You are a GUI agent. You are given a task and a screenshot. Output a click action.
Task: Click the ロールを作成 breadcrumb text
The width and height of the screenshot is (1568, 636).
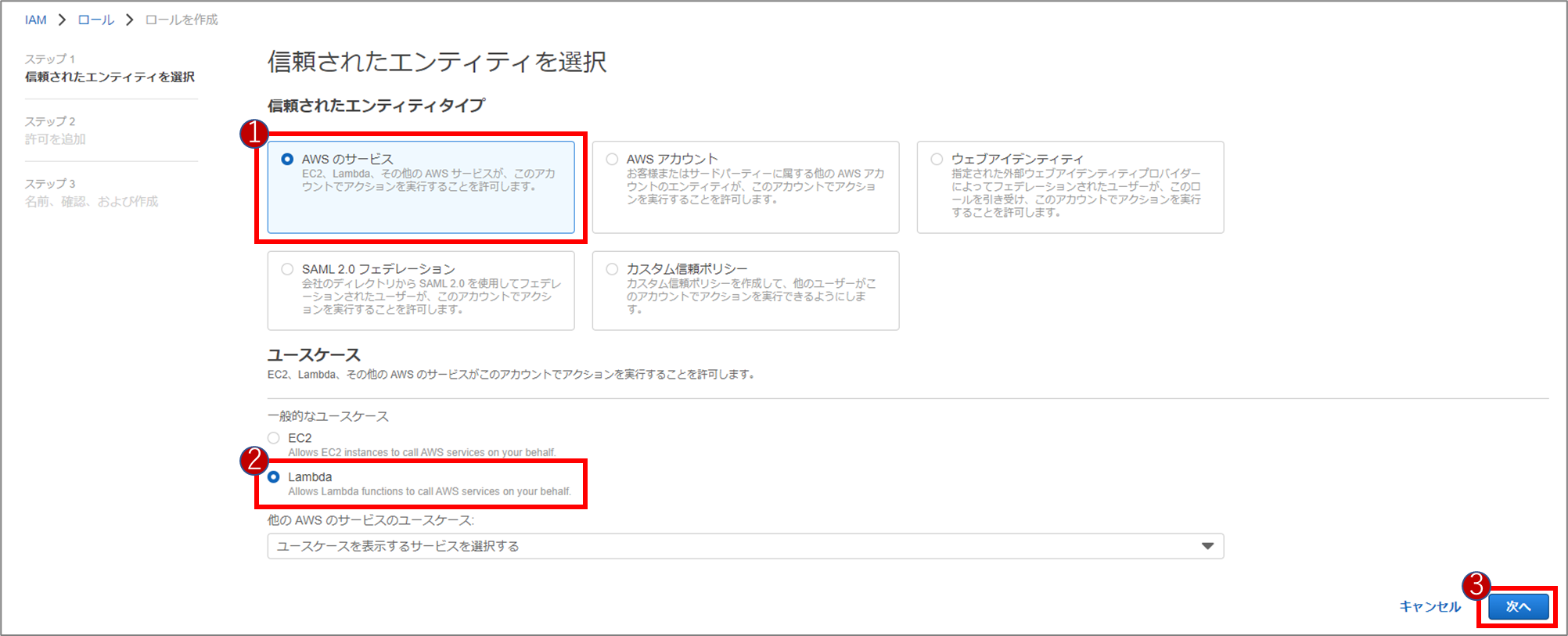coord(182,20)
